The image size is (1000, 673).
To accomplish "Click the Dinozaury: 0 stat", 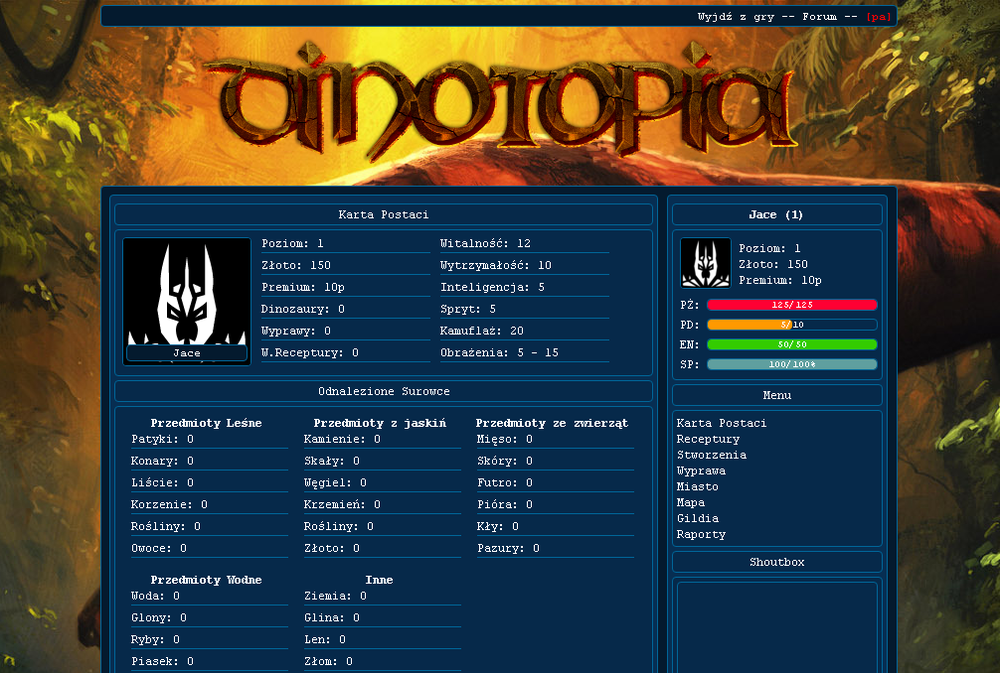I will tap(346, 309).
